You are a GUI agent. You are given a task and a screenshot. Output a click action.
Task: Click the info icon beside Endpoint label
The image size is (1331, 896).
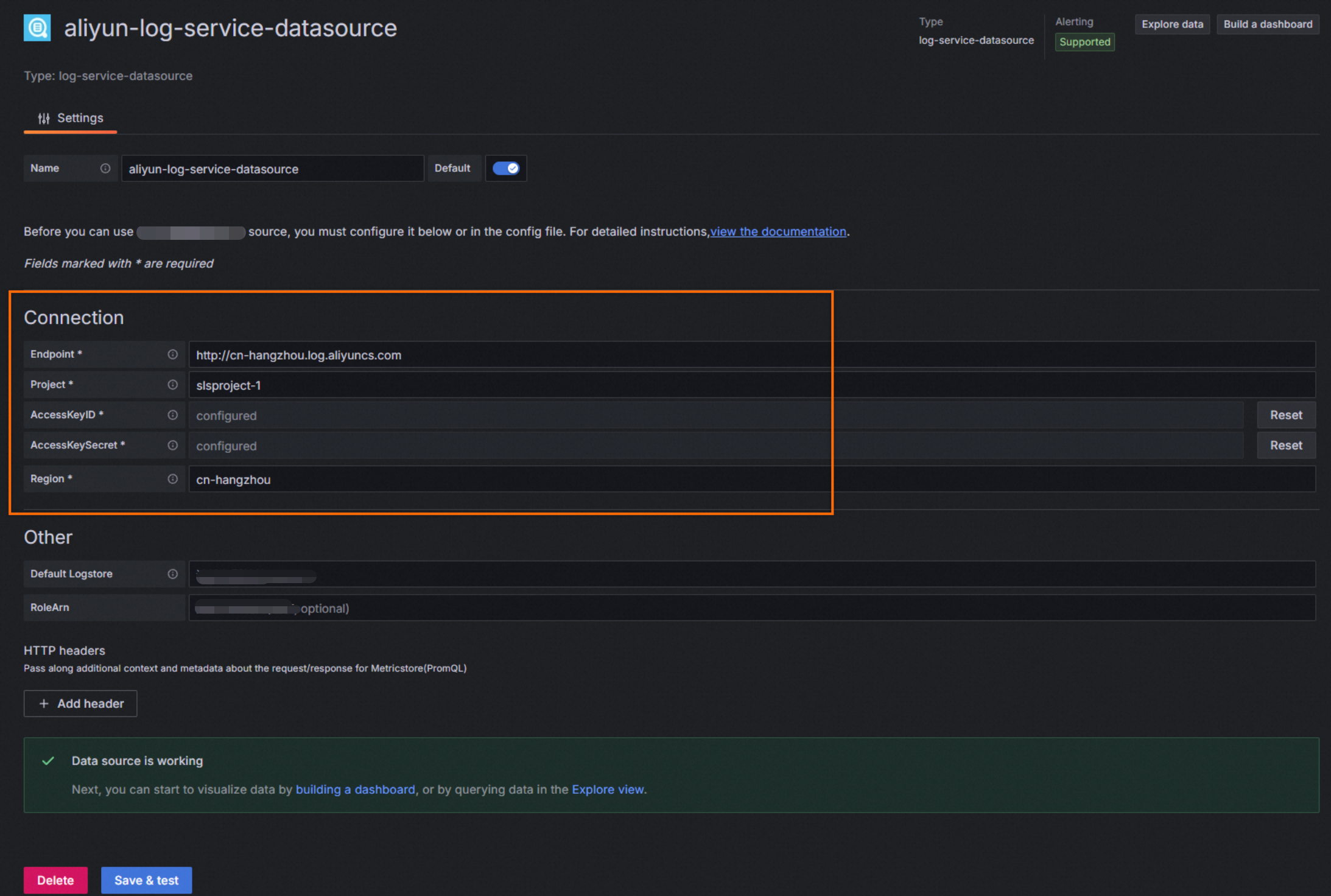point(173,354)
